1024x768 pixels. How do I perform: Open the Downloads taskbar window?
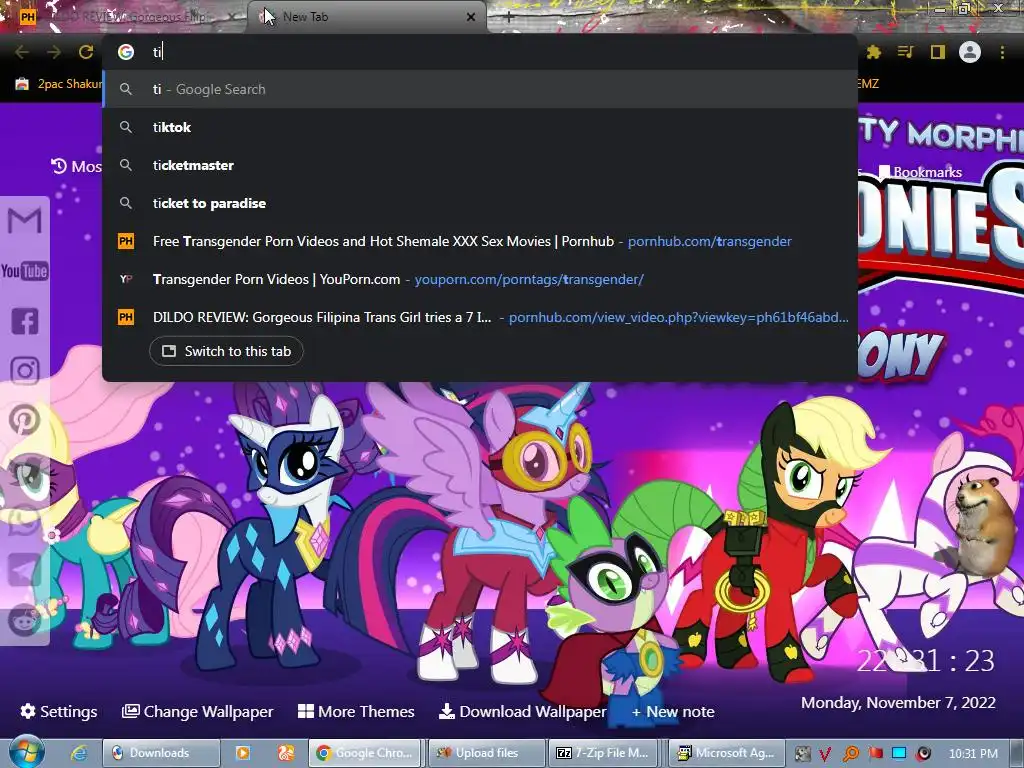(161, 753)
